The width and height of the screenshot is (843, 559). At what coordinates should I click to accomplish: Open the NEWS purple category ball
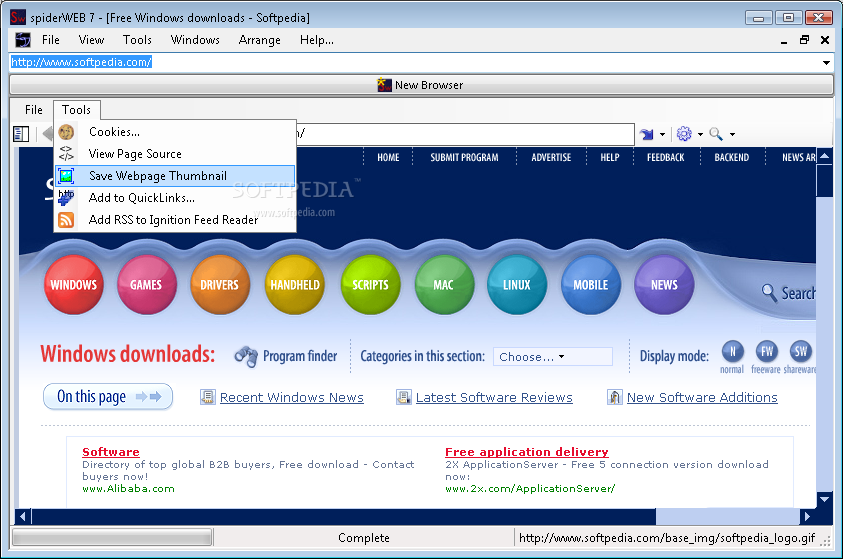point(664,285)
